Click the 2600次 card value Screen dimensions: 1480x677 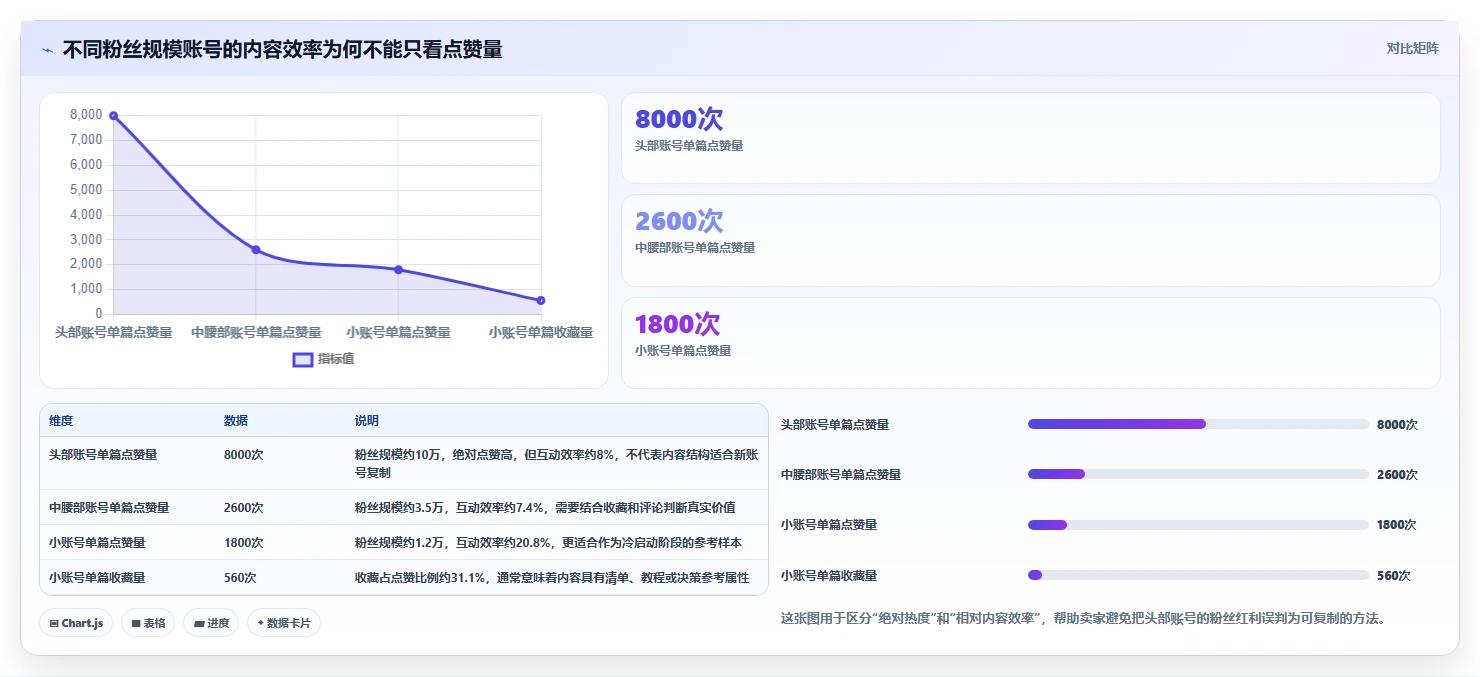pos(679,221)
